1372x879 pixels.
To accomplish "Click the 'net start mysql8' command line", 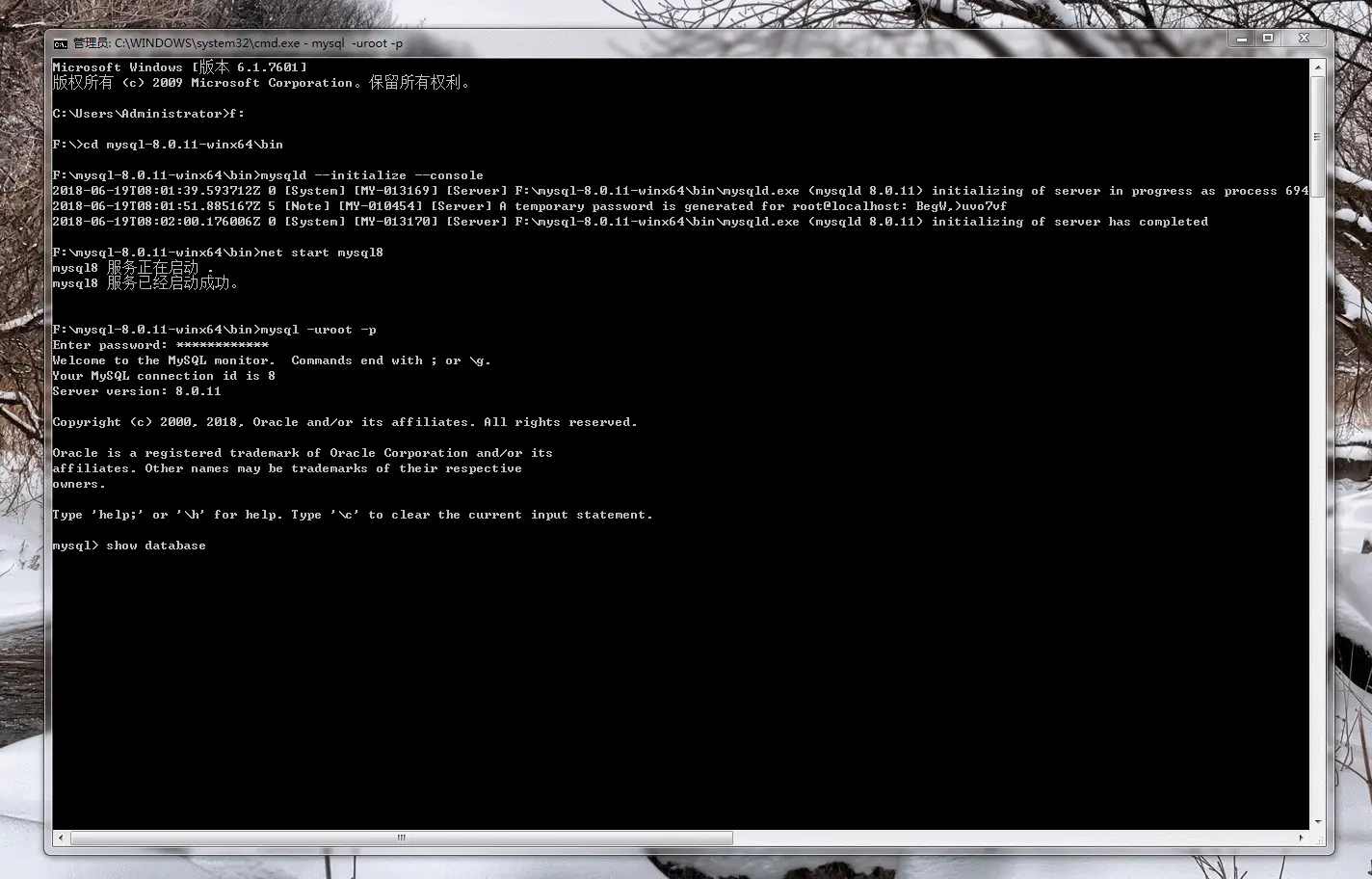I will pos(218,253).
